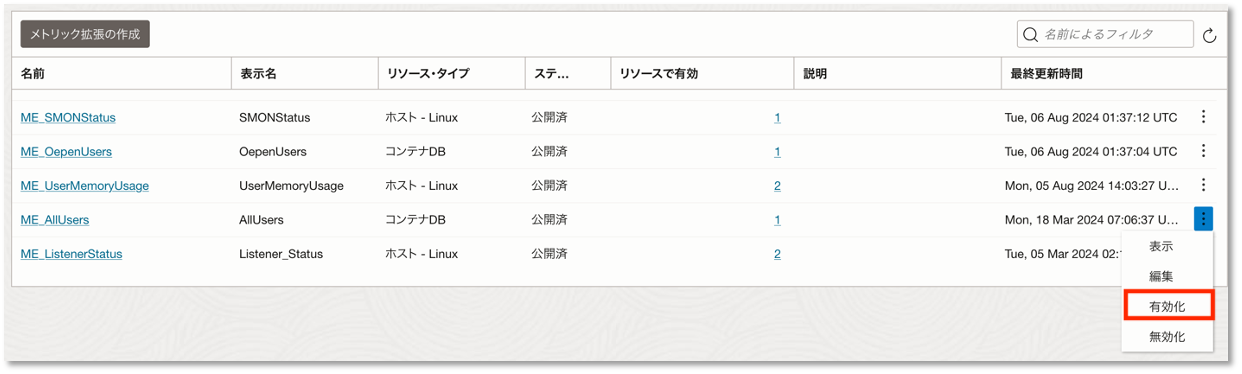This screenshot has width=1242, height=374.
Task: Open the ME_ListenerStatus link
Action: click(71, 254)
